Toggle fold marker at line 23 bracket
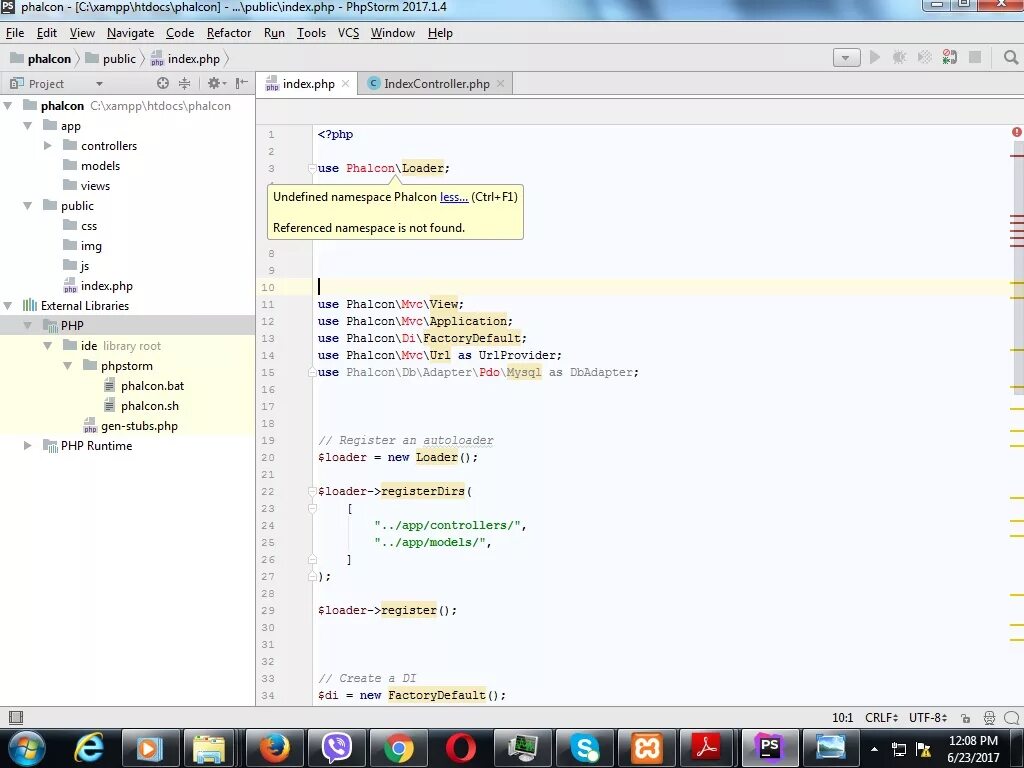Screen dimensions: 1024x768 coord(312,508)
